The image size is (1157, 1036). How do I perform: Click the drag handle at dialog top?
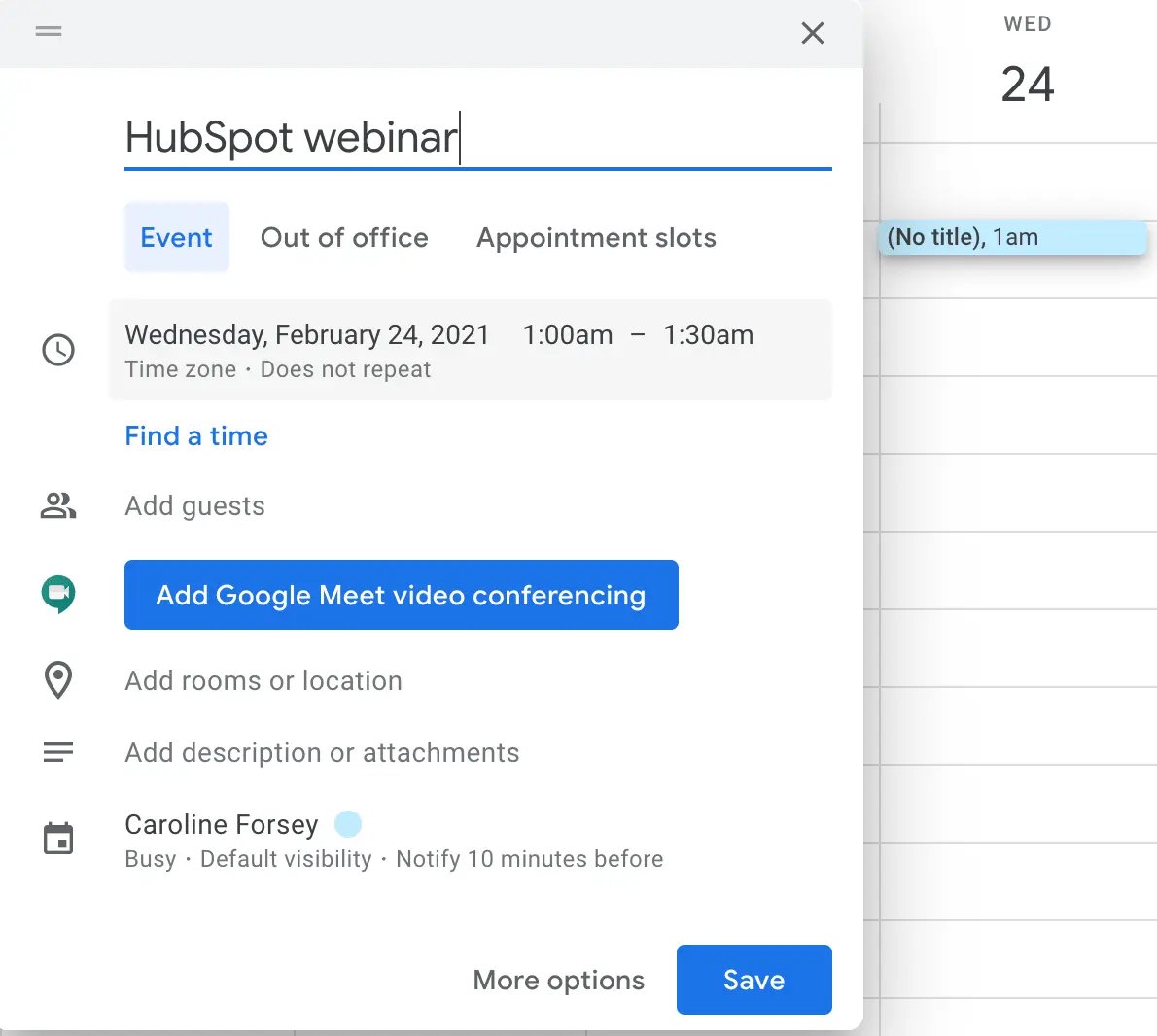(49, 31)
